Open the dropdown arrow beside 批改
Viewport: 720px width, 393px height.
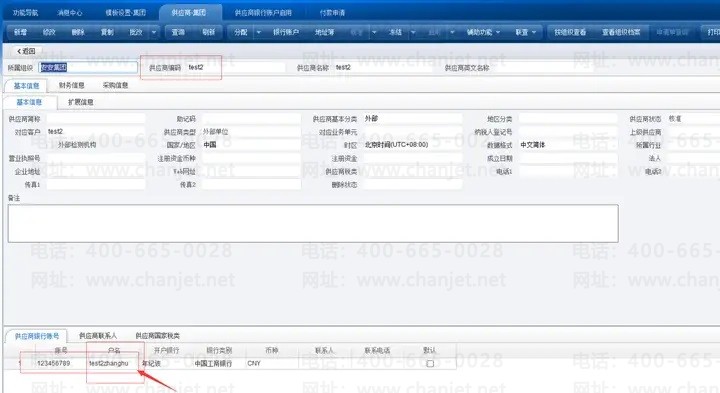(154, 32)
